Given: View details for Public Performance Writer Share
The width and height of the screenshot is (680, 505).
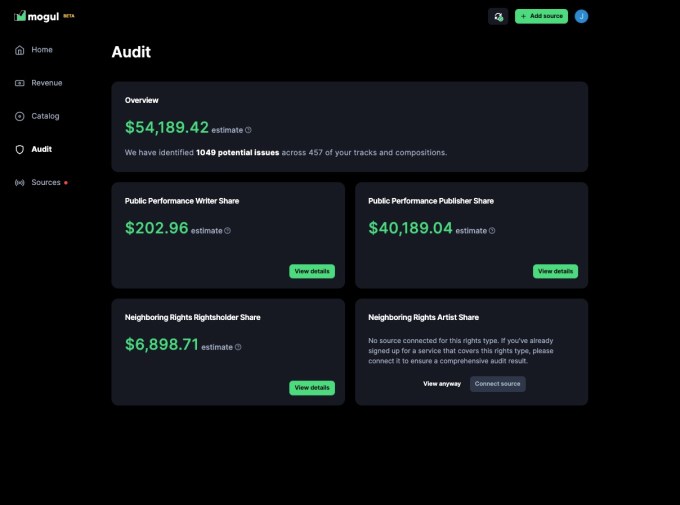Looking at the screenshot, I should click(312, 271).
